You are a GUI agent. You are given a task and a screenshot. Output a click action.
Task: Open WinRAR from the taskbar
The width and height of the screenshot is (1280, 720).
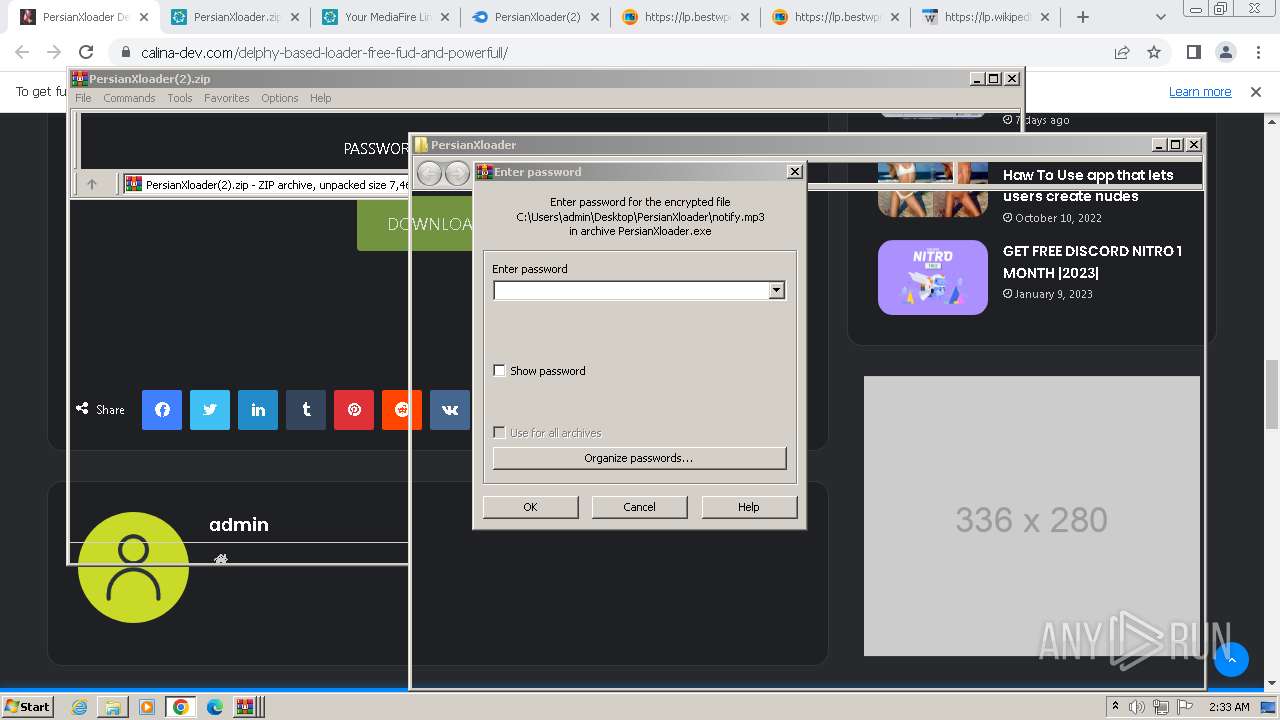(x=247, y=707)
